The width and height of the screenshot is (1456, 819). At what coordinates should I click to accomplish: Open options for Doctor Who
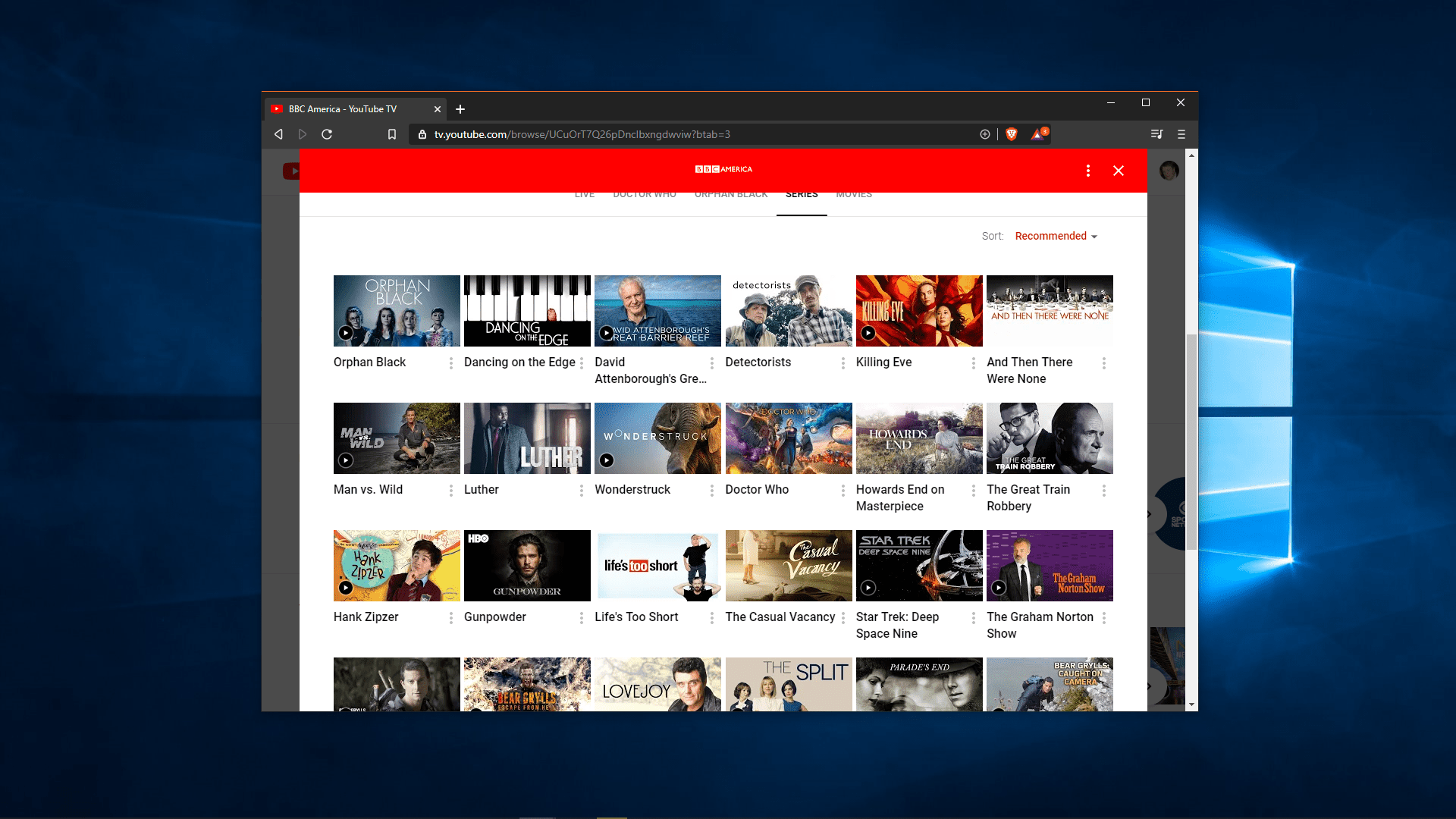pyautogui.click(x=843, y=491)
